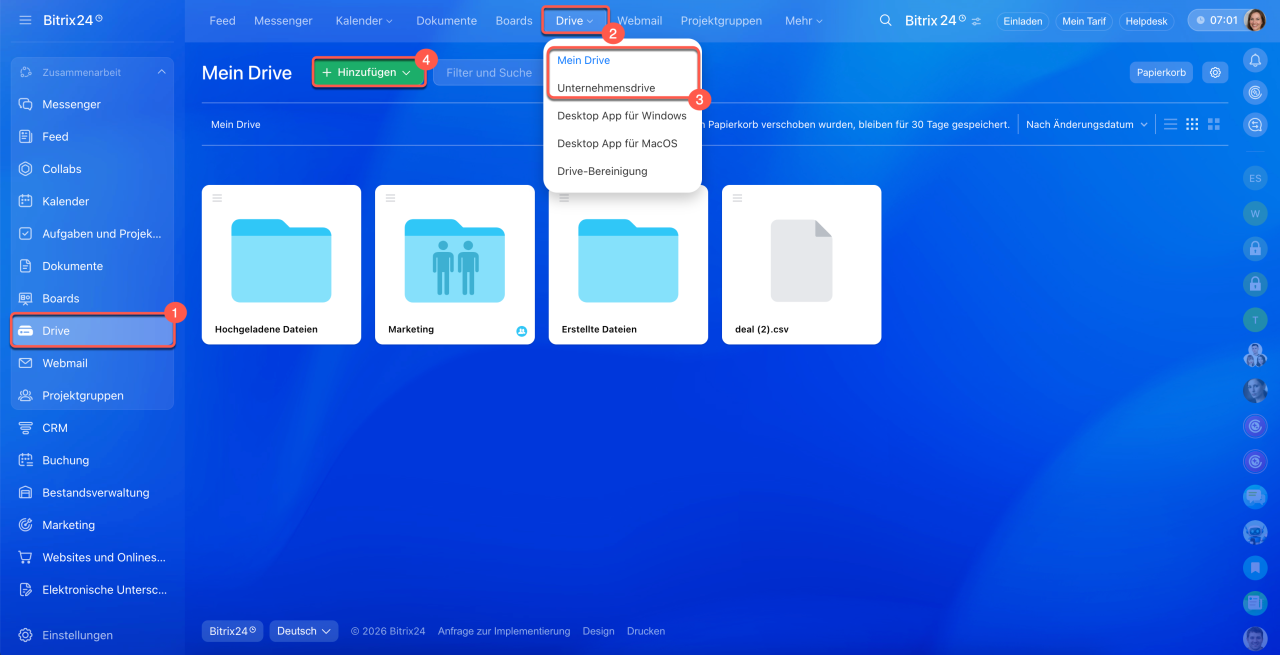Click the Einstellungen gear in left sidebar

point(26,635)
